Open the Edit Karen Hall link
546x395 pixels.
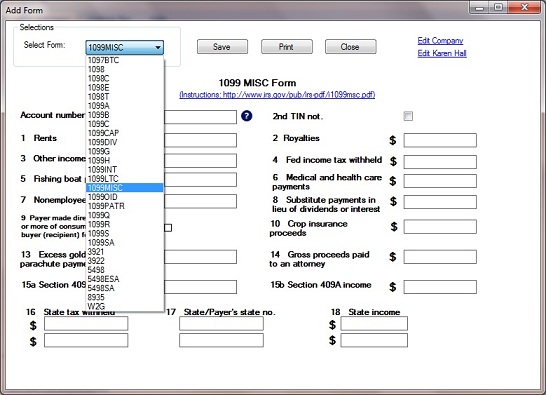point(442,53)
